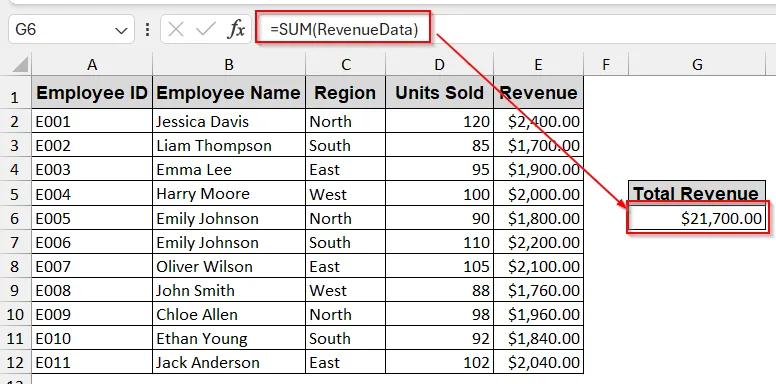Select cell with E011
The image size is (776, 384).
coord(92,363)
